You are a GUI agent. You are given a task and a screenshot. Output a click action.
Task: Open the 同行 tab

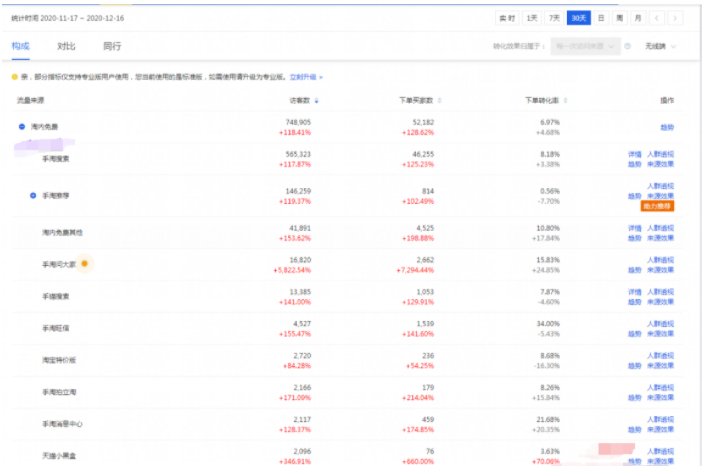(x=112, y=46)
